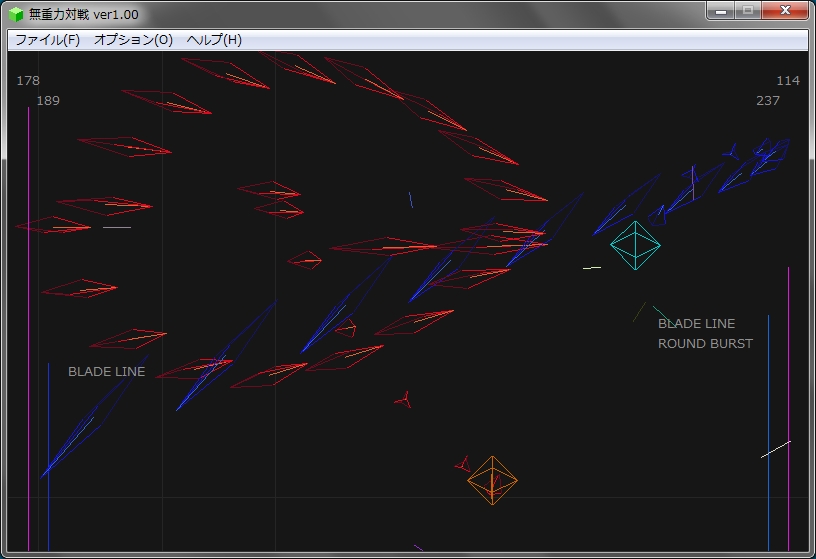Click the orange octahedron ship
Screen dimensions: 816x559
[x=492, y=480]
